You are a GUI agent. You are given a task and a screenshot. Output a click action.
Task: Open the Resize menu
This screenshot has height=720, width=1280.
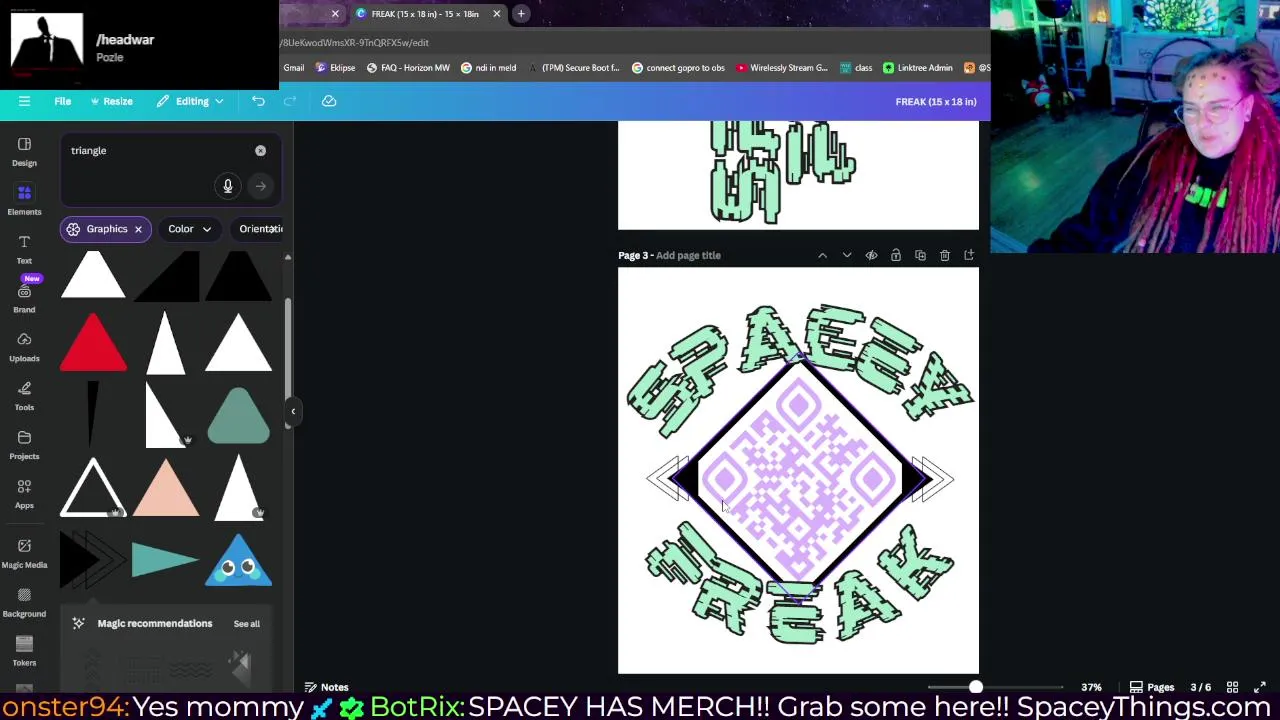tap(111, 101)
